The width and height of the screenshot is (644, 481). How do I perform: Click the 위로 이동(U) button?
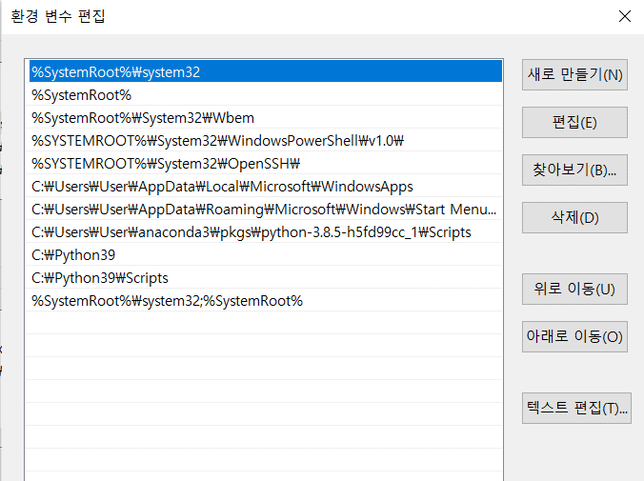575,289
